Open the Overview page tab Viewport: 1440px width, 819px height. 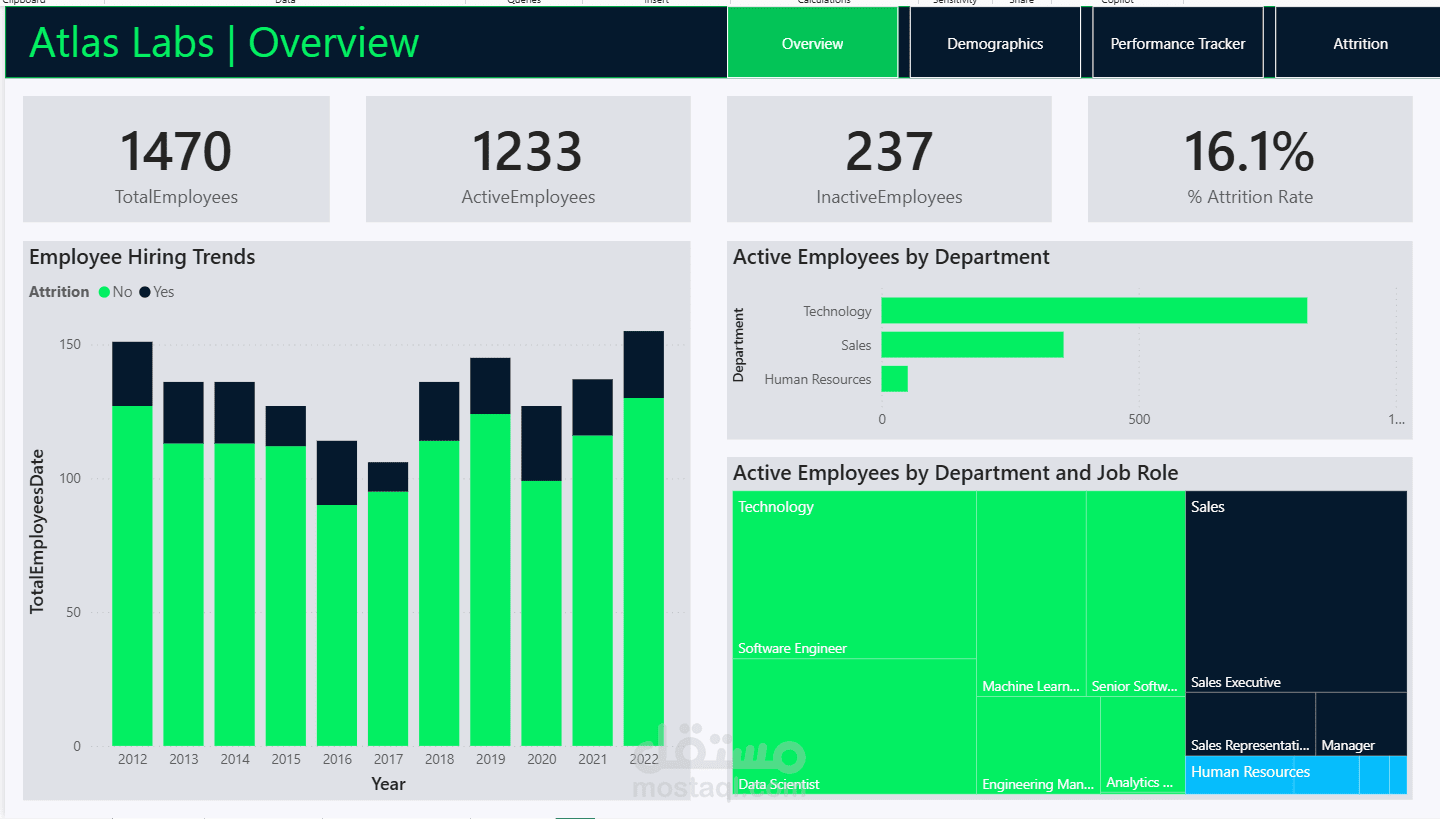pyautogui.click(x=812, y=43)
